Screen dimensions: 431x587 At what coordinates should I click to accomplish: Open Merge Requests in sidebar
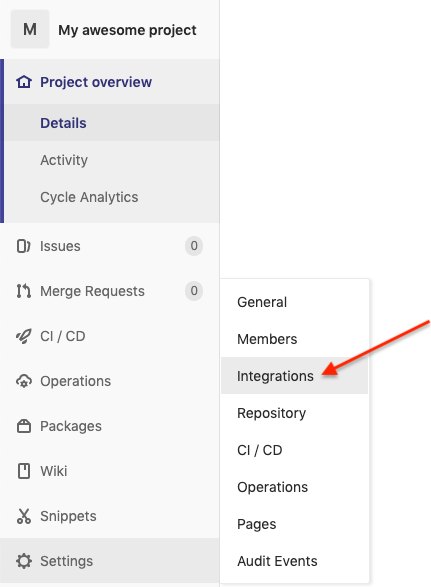[92, 291]
